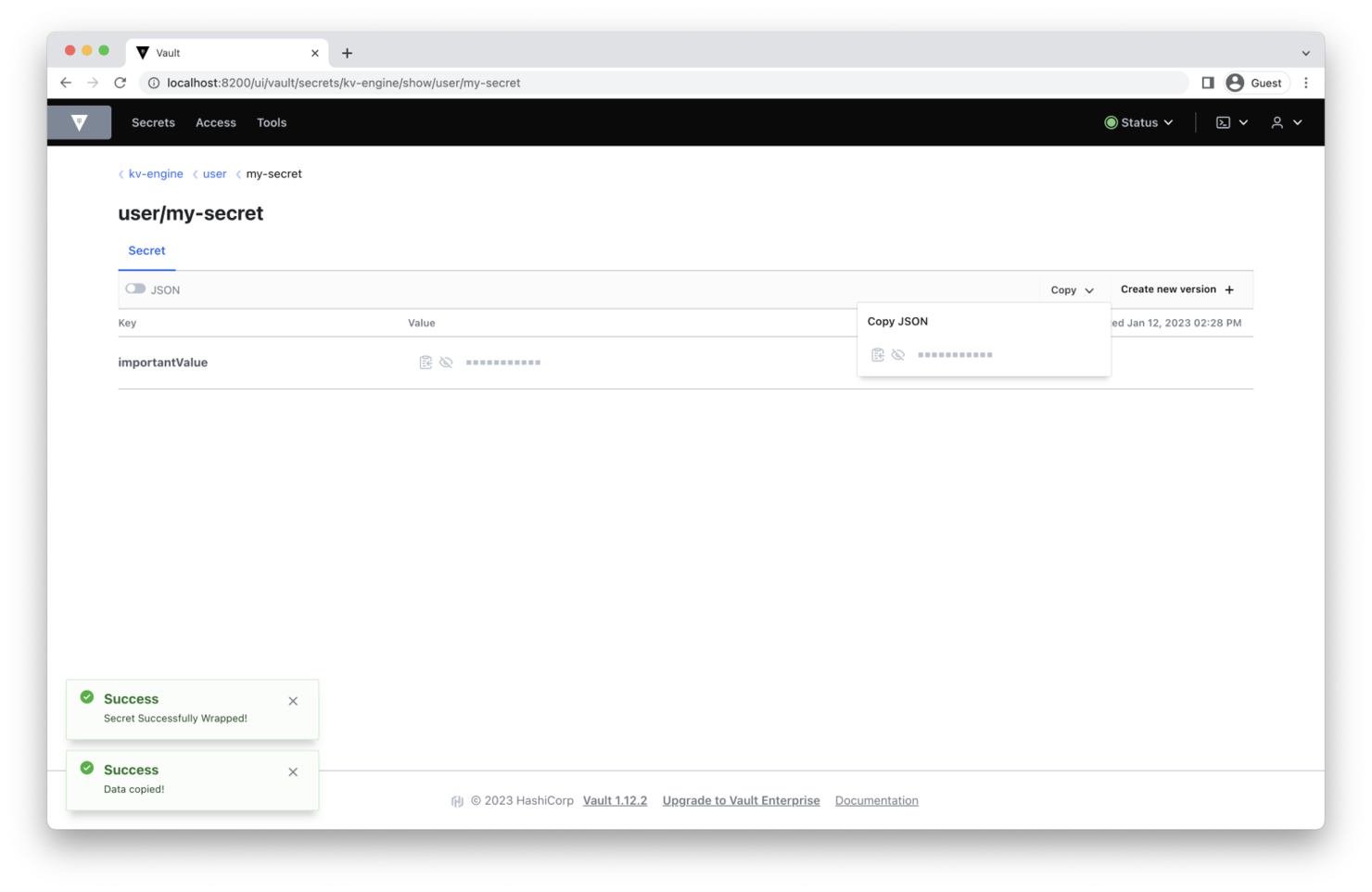Open the Documentation link in the footer
The width and height of the screenshot is (1372, 892).
(876, 800)
